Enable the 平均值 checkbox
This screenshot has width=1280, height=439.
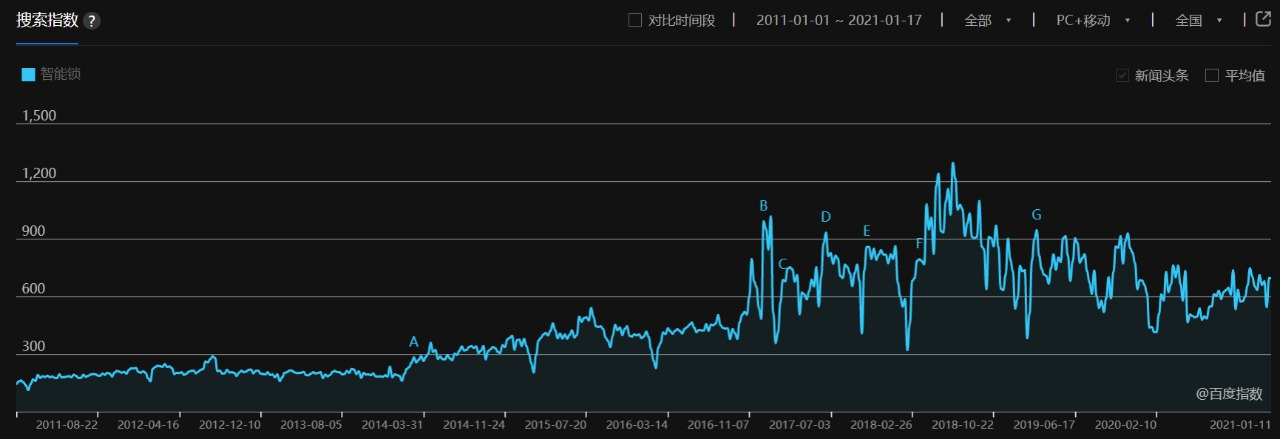[x=1212, y=75]
